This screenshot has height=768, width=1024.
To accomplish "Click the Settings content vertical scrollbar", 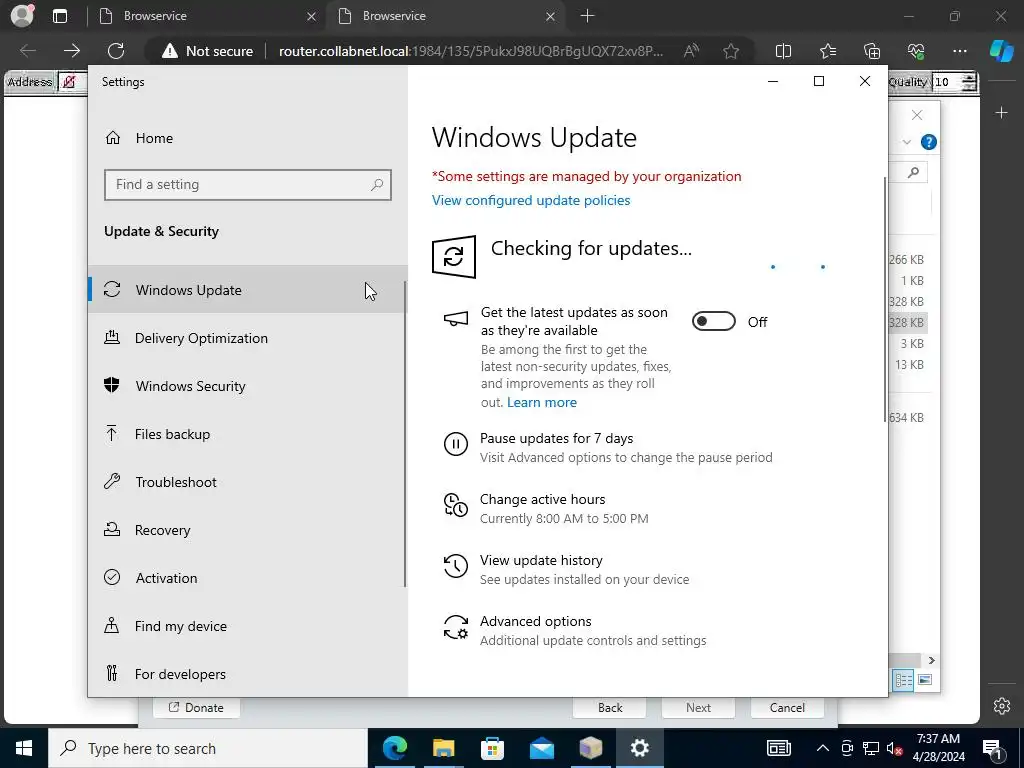I will (x=885, y=299).
